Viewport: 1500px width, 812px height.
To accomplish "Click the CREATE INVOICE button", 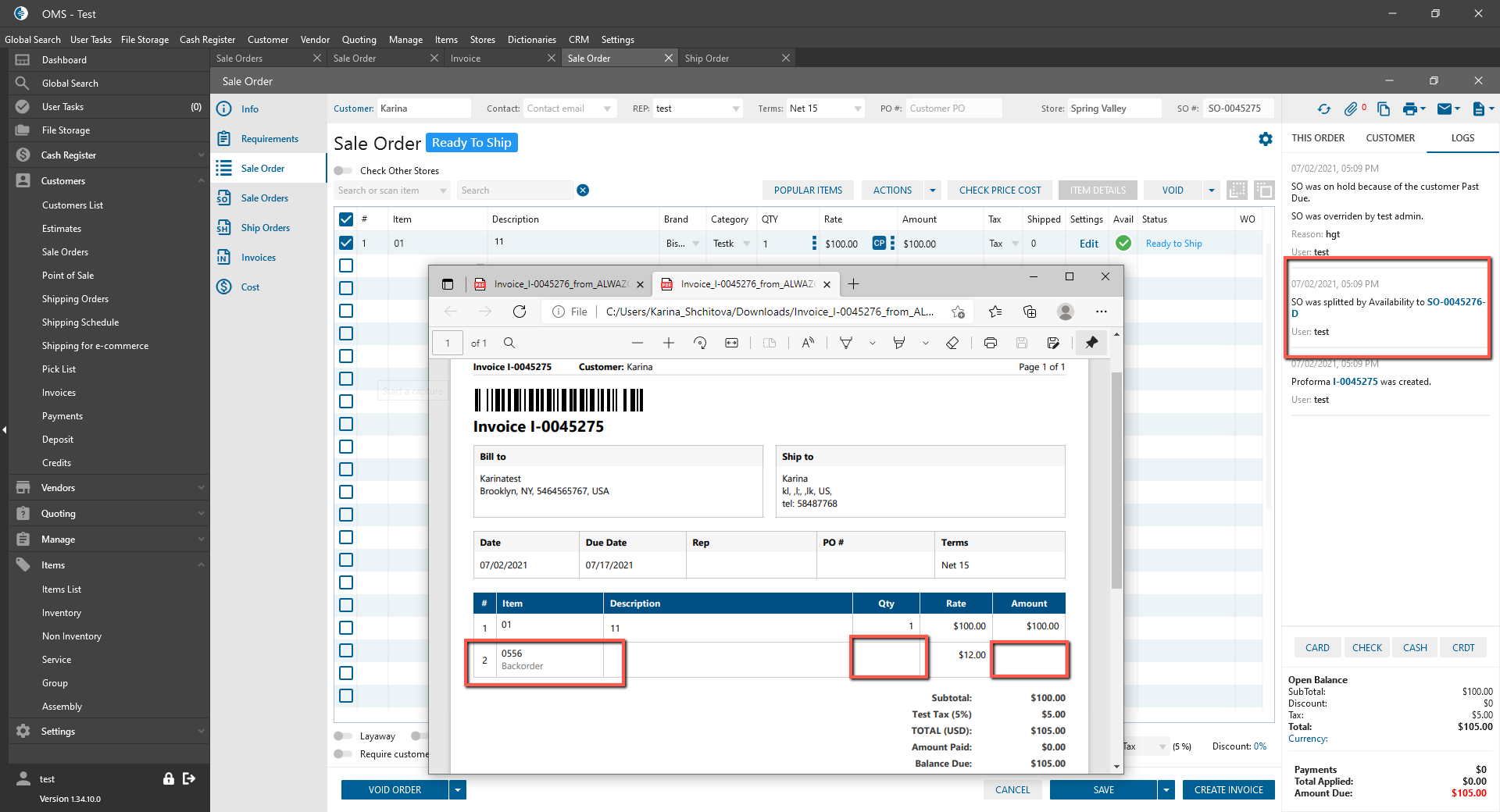I will [x=1228, y=790].
